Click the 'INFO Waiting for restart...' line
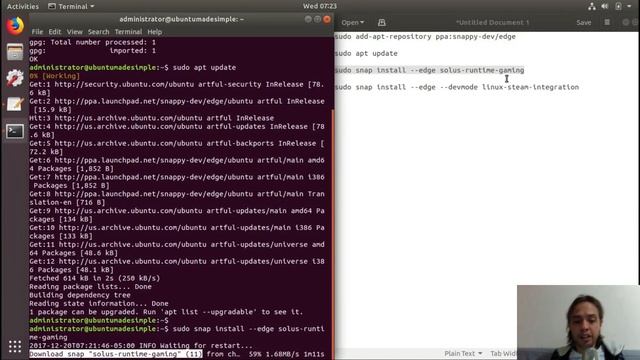640x360 pixels. point(141,346)
